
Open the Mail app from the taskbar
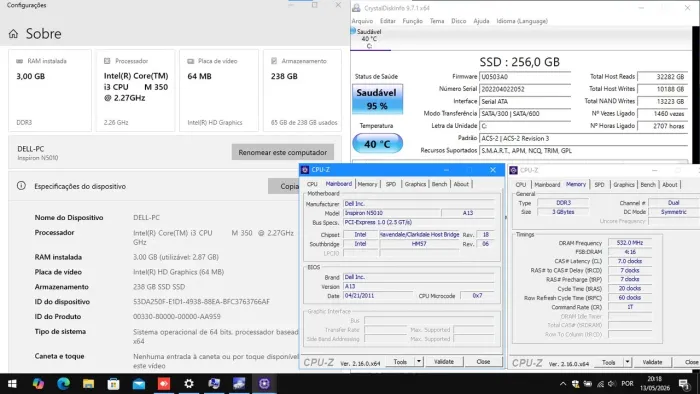click(x=139, y=384)
